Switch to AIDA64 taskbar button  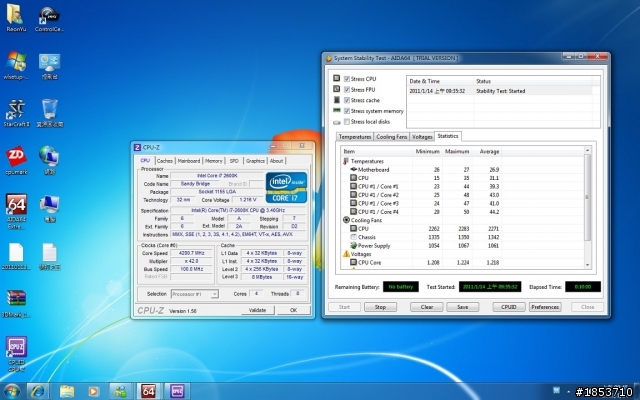tap(148, 391)
